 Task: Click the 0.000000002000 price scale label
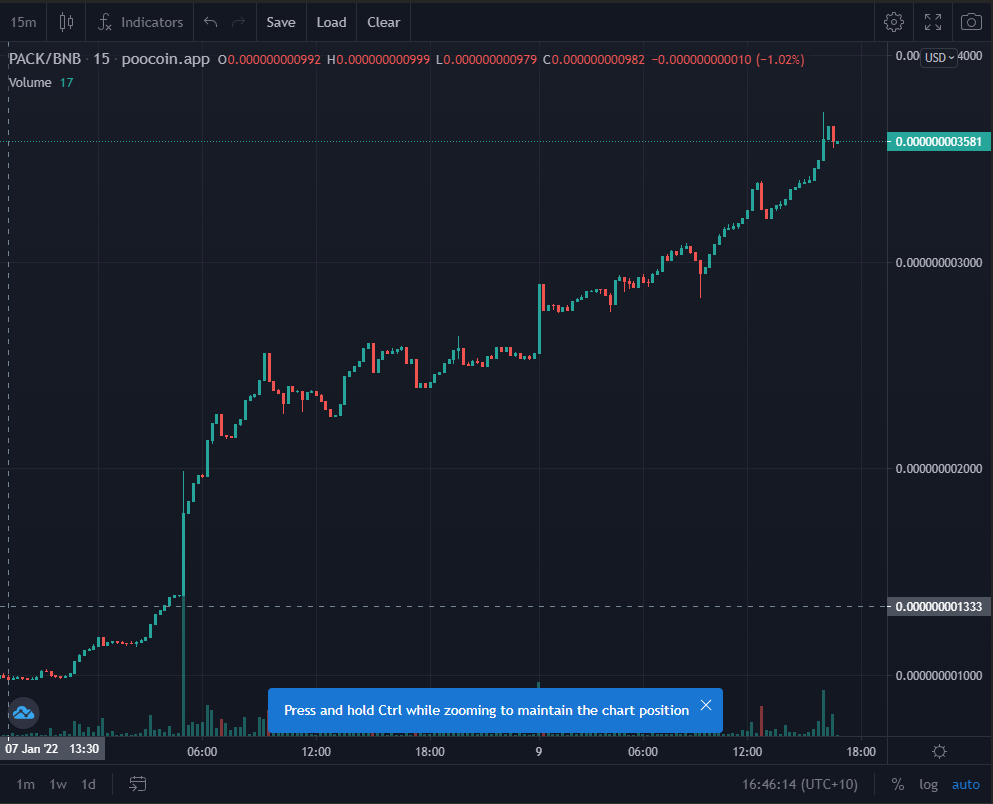coord(939,468)
